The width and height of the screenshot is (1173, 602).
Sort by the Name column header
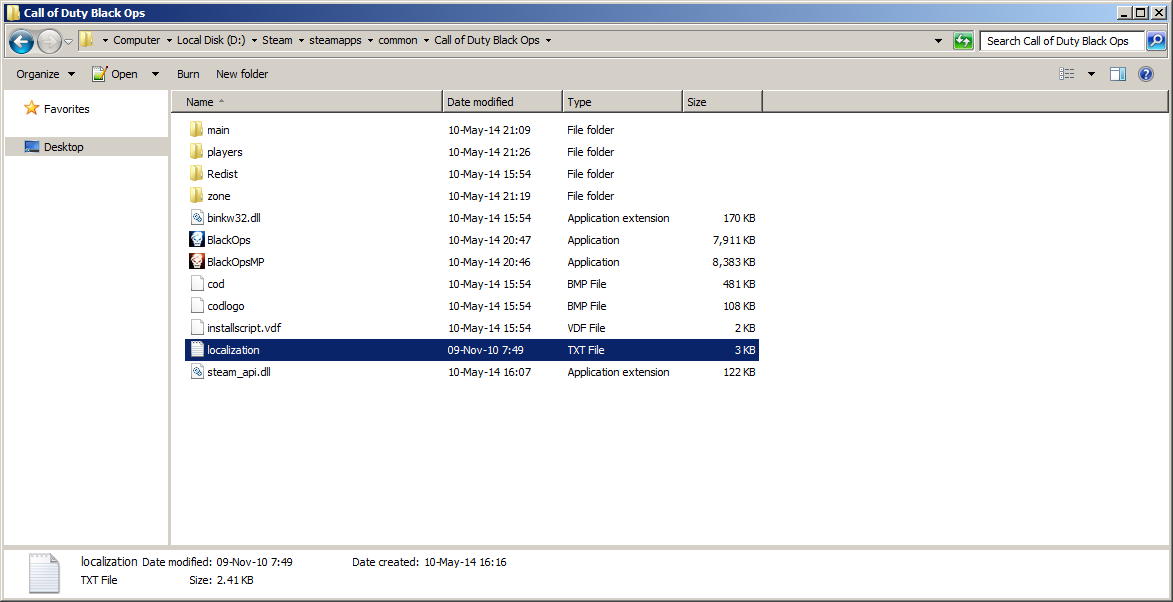307,102
